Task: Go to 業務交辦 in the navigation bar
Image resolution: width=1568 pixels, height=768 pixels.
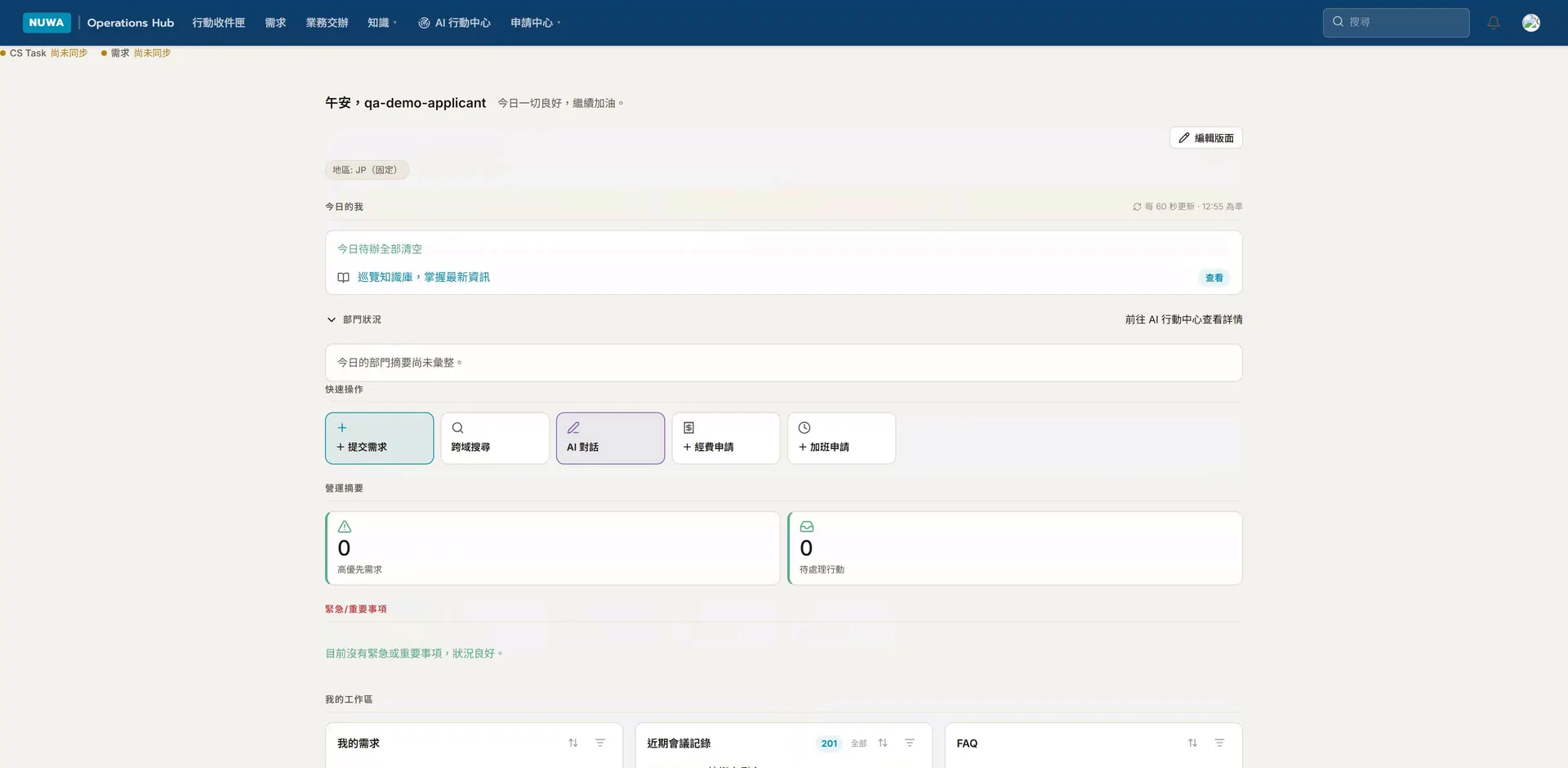Action: pyautogui.click(x=327, y=23)
